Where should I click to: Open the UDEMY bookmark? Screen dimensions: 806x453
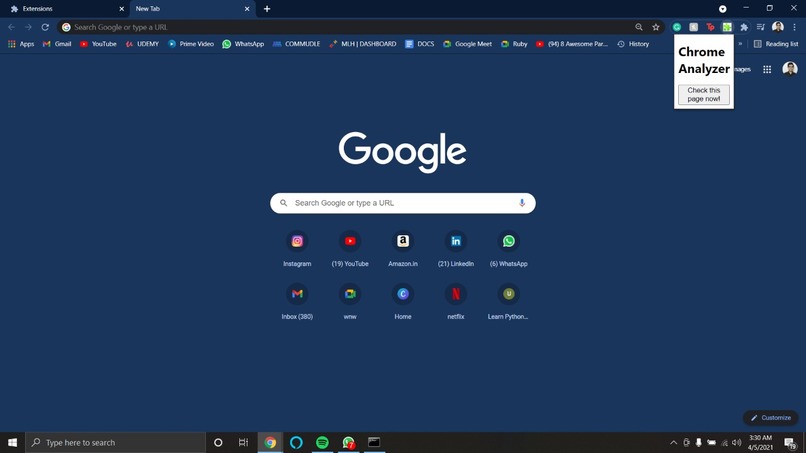[142, 44]
